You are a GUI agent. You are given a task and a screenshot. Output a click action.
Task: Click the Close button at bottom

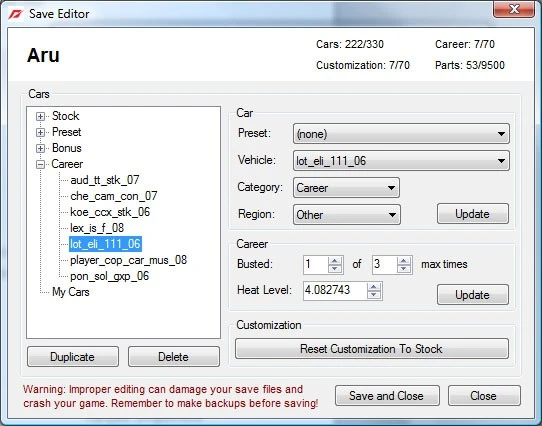point(484,396)
